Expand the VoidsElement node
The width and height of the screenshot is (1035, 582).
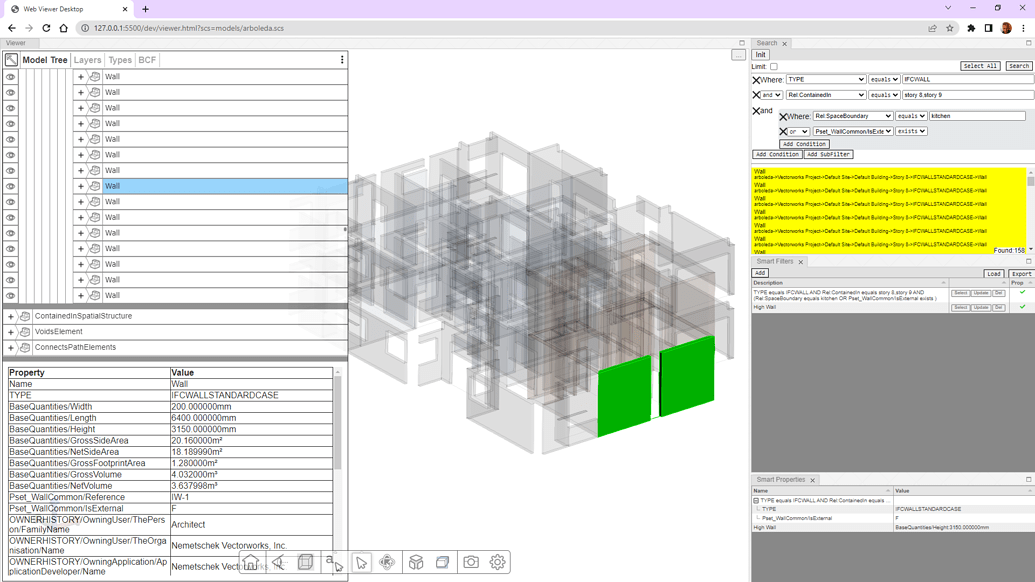pos(11,332)
